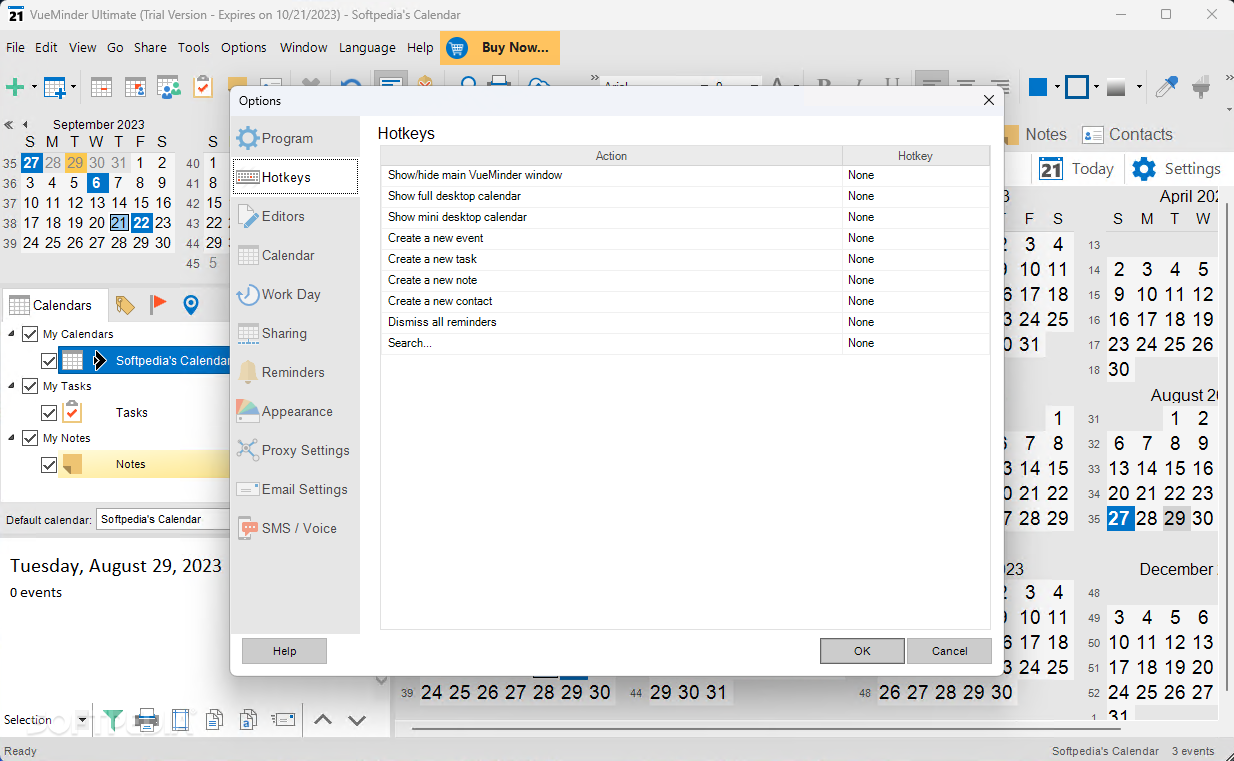Open the Edit menu
Screen dimensions: 1234x761
click(46, 47)
